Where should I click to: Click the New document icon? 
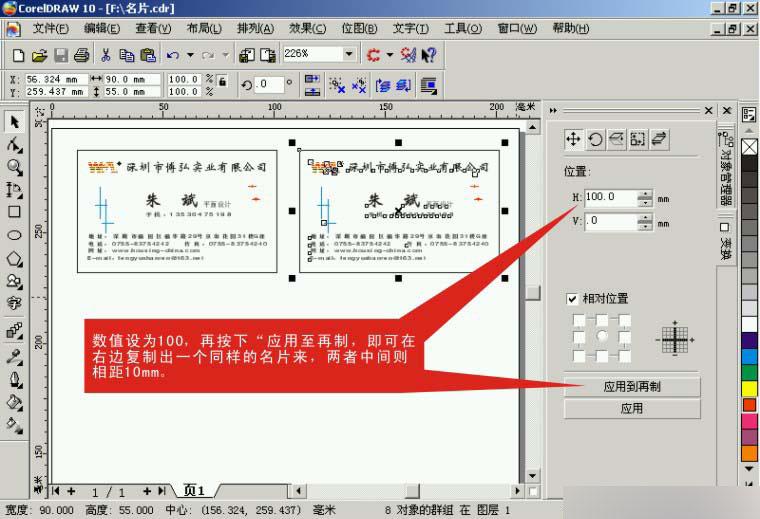click(x=18, y=55)
